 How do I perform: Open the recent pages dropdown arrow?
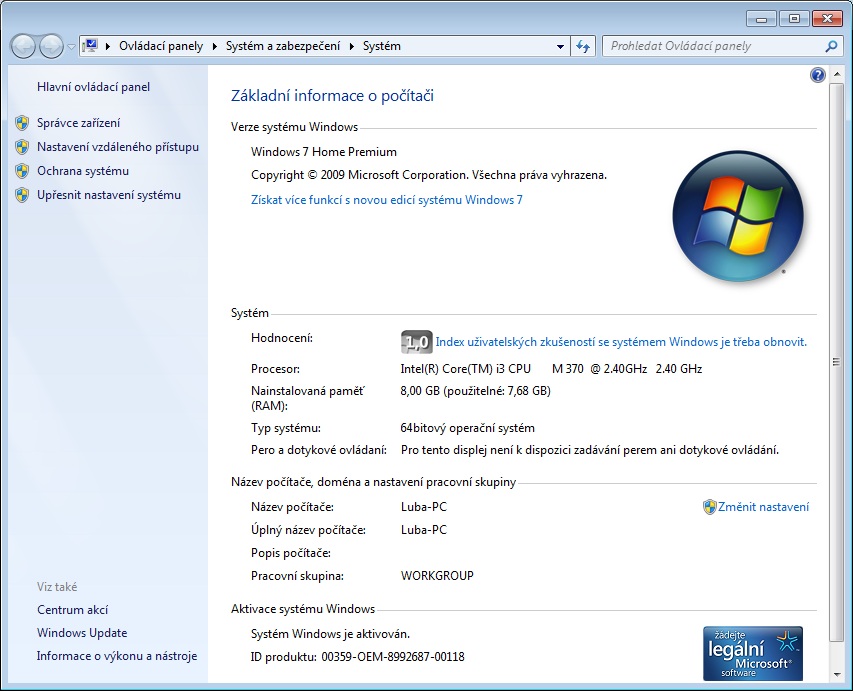(x=71, y=47)
